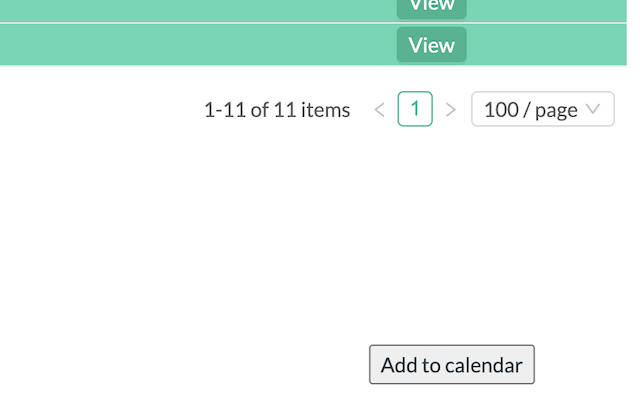Go to the next page arrow
The width and height of the screenshot is (640, 400).
pos(451,110)
